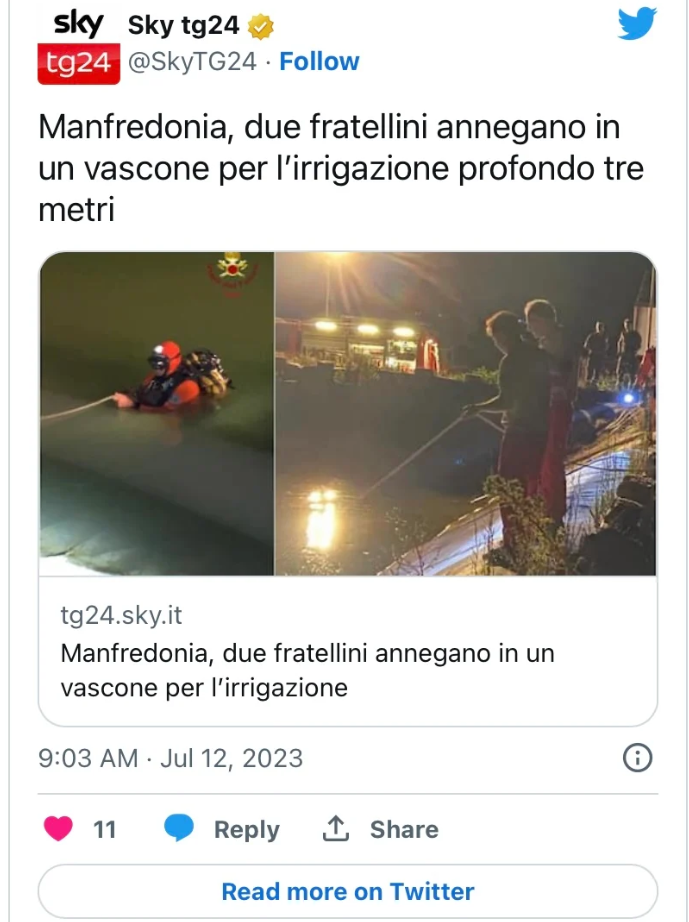This screenshot has width=689, height=922.
Task: Click the tweet text about Manfredonia
Action: tap(341, 168)
